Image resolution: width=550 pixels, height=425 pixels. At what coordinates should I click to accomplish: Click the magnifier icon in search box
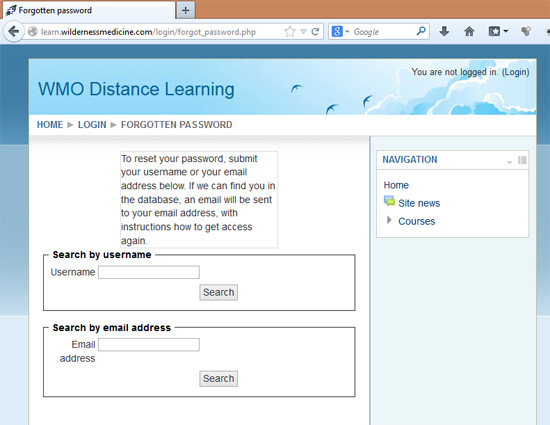tap(421, 31)
